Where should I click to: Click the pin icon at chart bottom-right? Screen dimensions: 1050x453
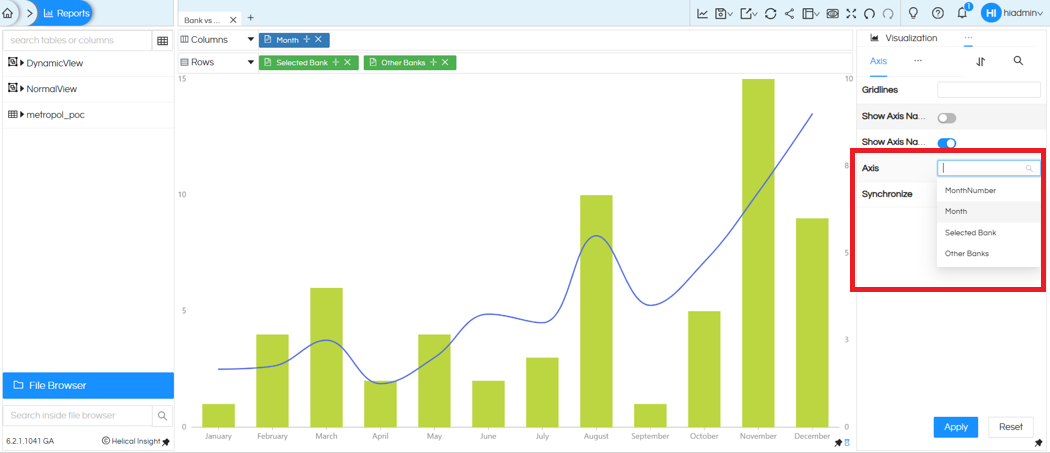pyautogui.click(x=838, y=443)
